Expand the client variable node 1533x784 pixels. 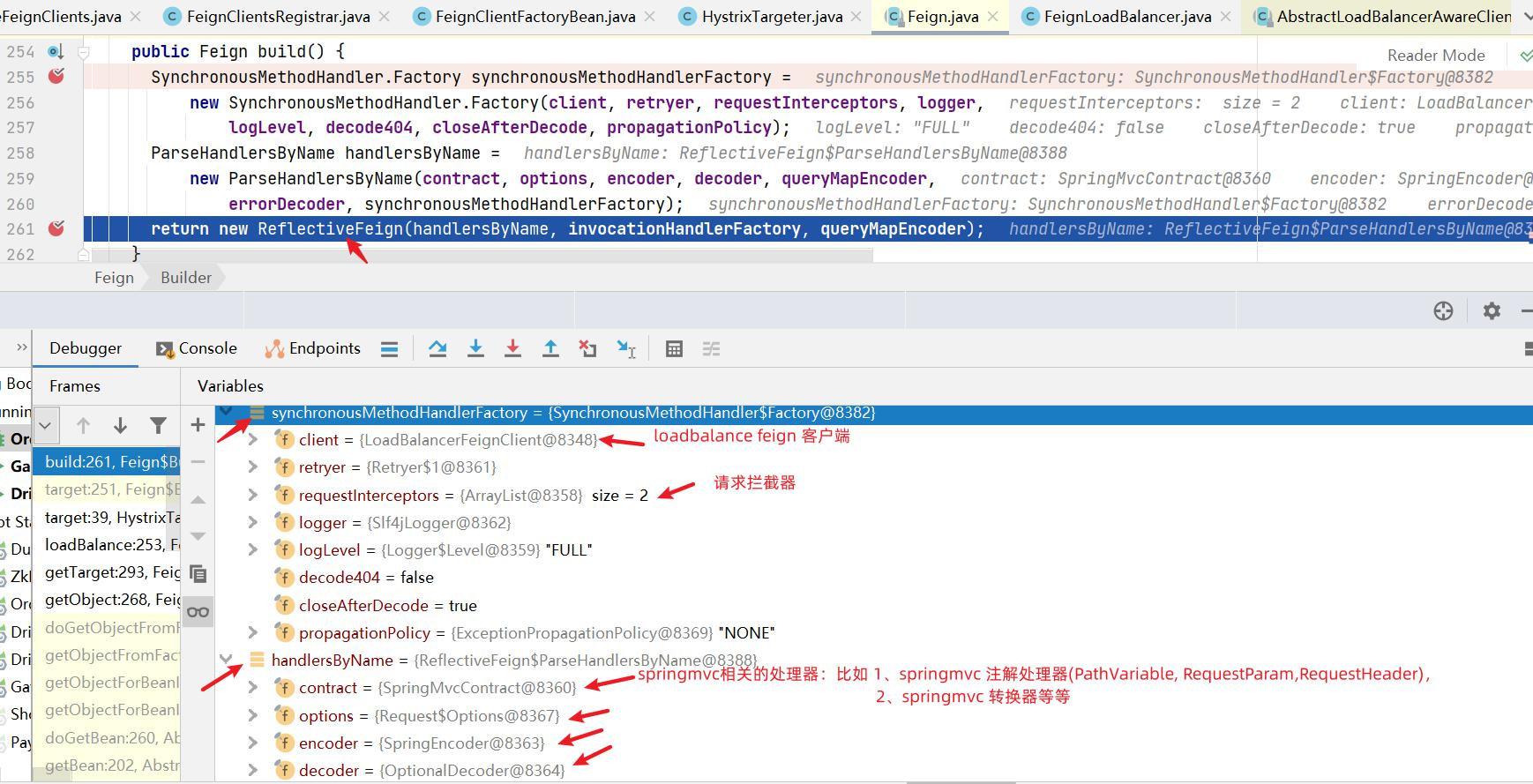[x=253, y=439]
